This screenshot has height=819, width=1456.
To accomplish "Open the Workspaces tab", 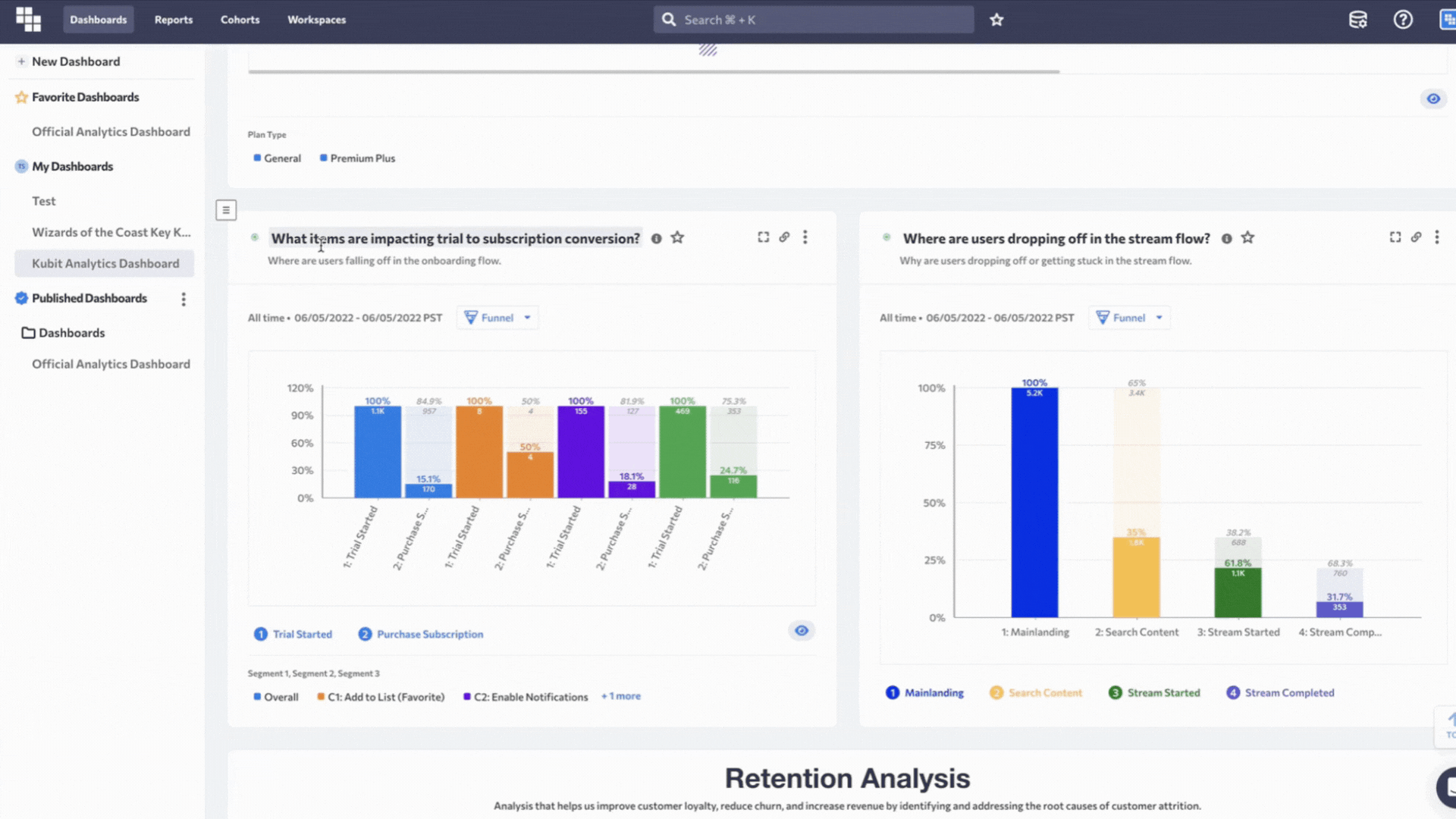I will pos(316,20).
